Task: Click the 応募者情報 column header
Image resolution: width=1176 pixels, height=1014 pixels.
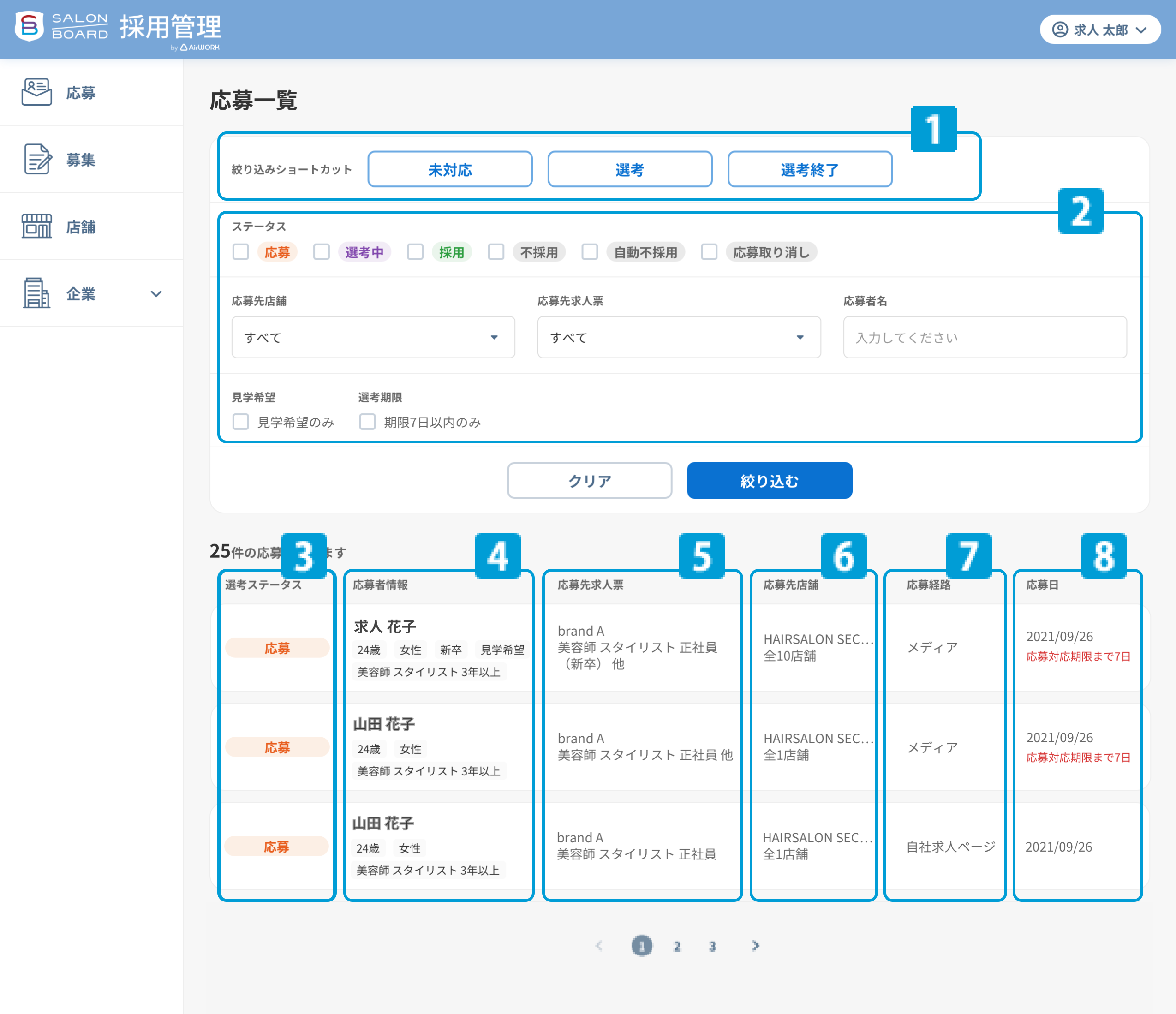Action: coord(380,585)
